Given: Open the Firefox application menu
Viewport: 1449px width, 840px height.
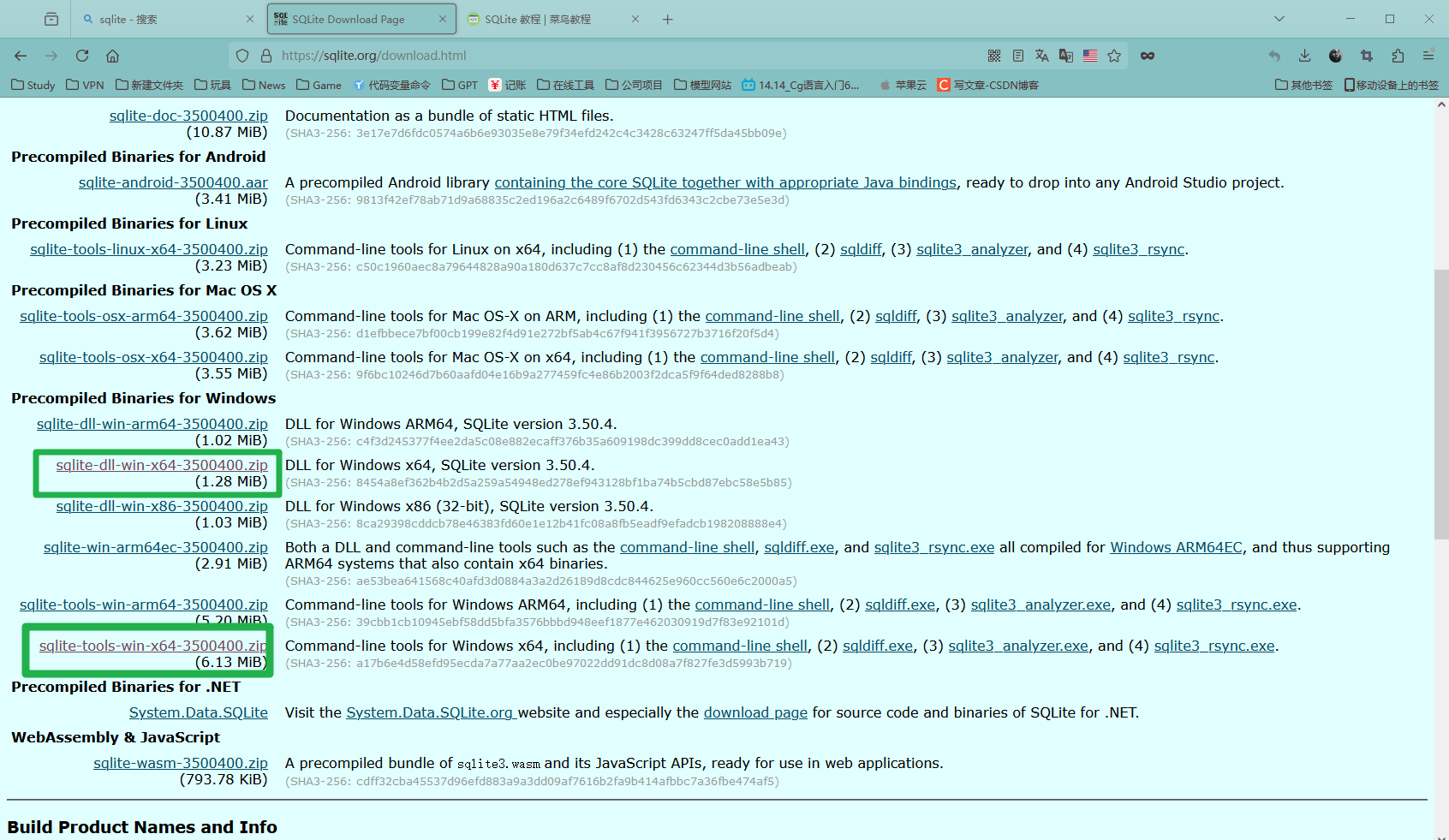Looking at the screenshot, I should pyautogui.click(x=1428, y=56).
